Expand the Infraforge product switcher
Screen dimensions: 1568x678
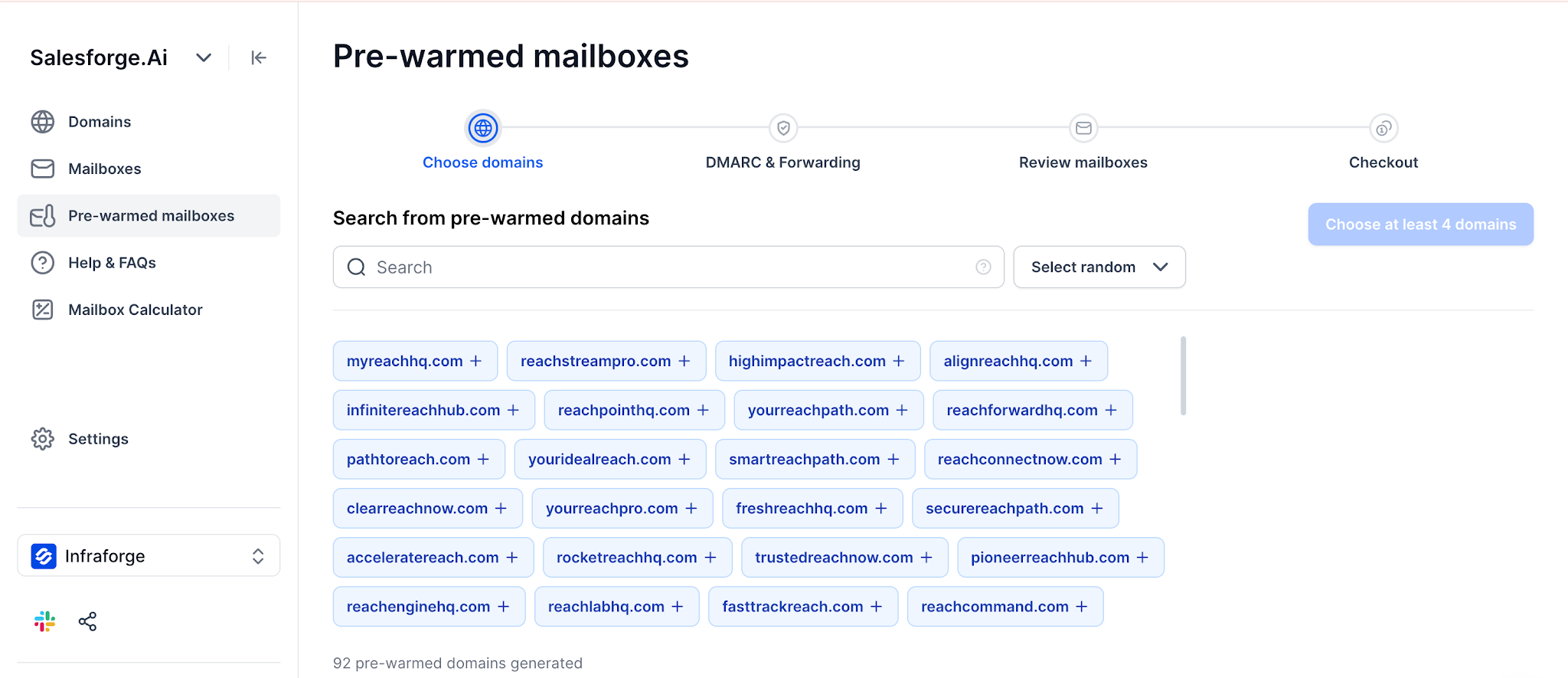pyautogui.click(x=149, y=555)
